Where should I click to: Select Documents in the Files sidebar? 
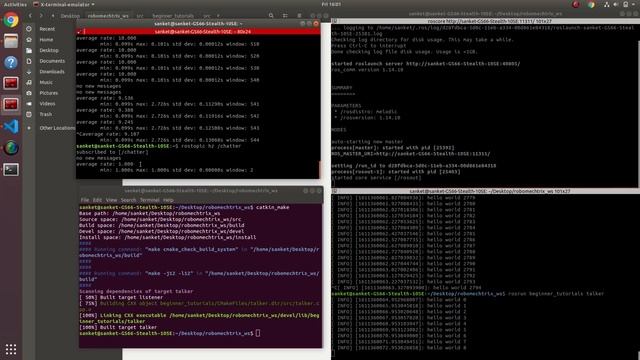click(x=52, y=61)
